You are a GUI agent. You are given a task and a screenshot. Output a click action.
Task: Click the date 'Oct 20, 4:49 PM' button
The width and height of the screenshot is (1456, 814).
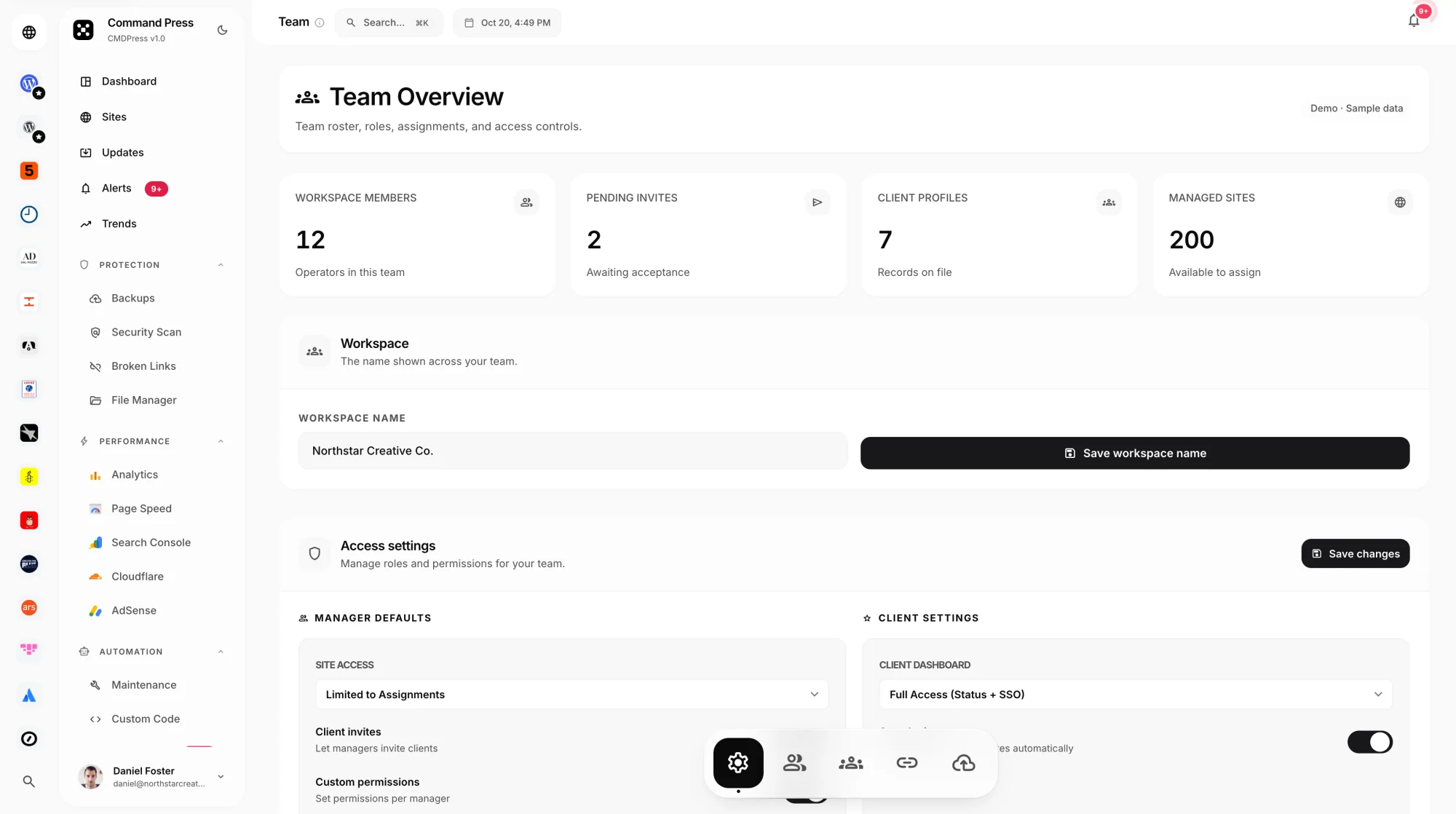pos(507,23)
